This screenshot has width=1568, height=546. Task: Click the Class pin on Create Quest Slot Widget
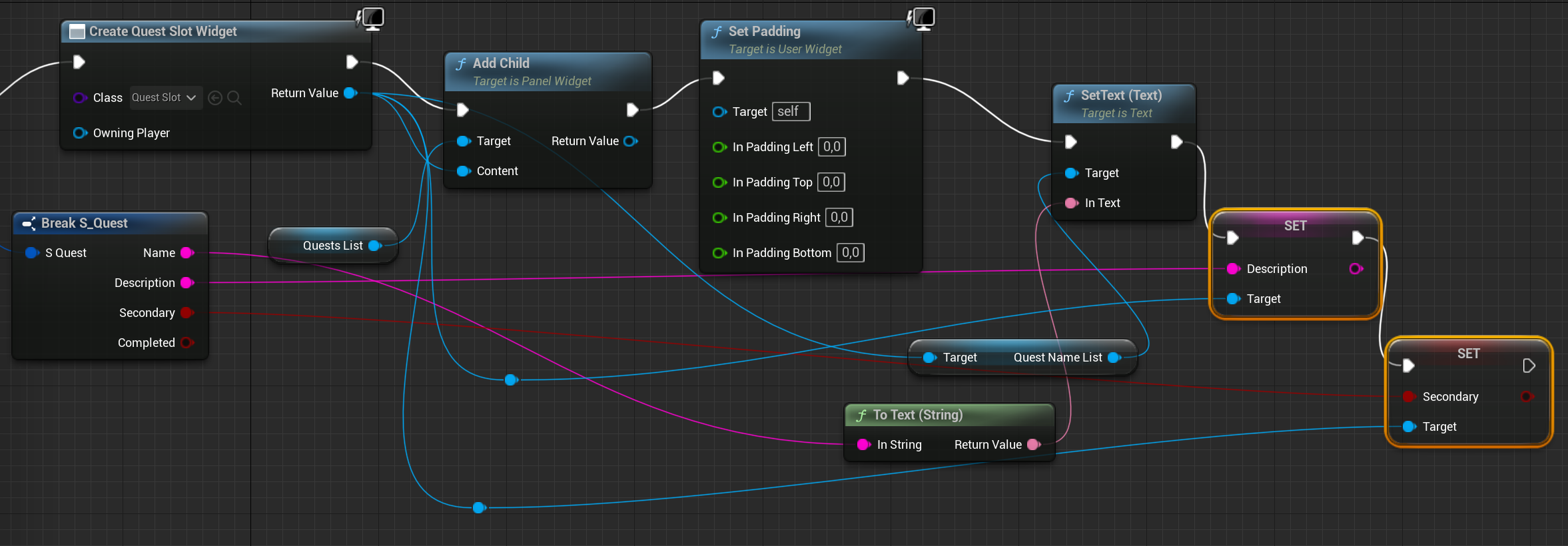tap(80, 98)
